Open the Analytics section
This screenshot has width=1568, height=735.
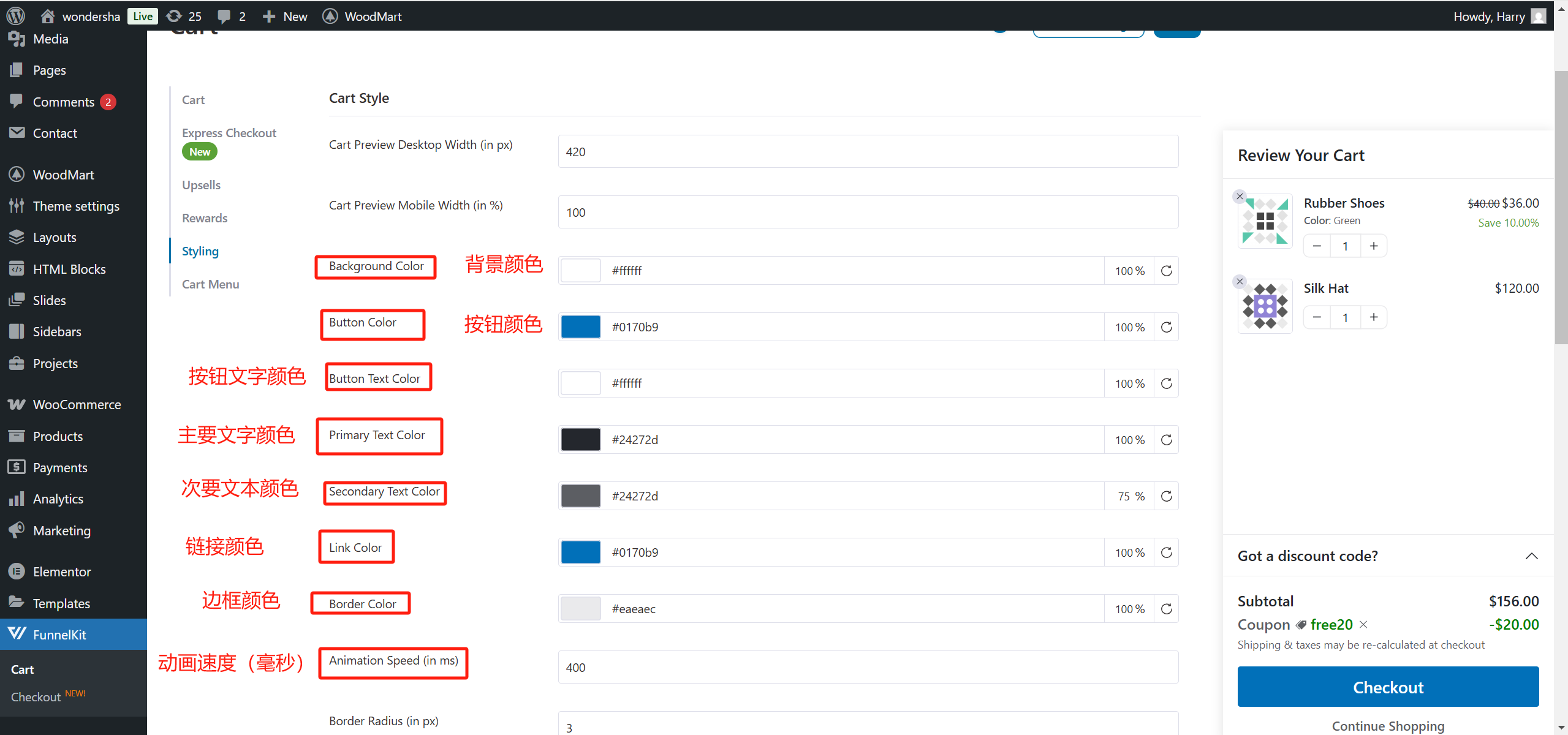pos(58,499)
